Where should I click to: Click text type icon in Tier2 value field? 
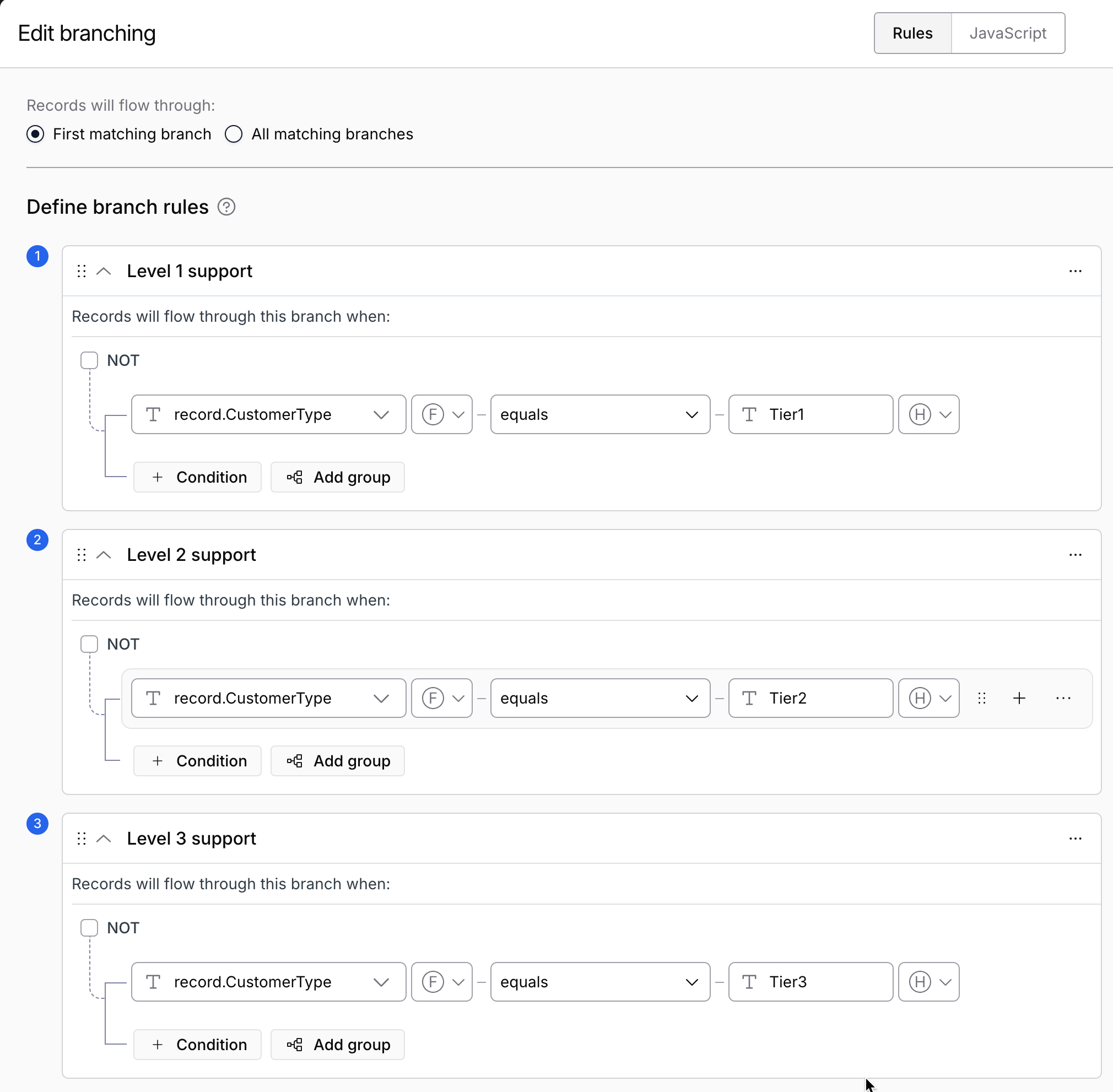(x=749, y=699)
